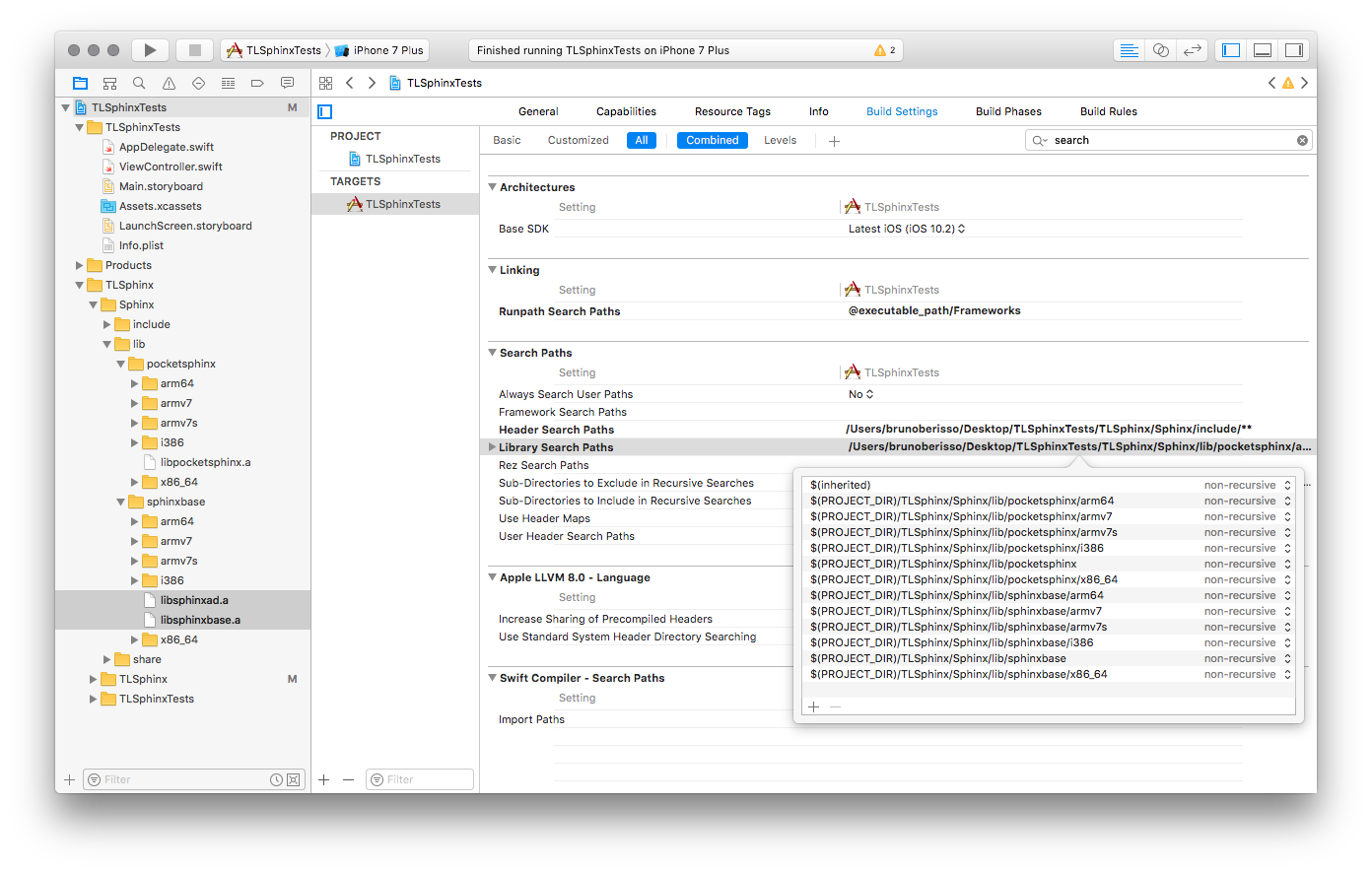1372x872 pixels.
Task: Switch to the General tab
Action: point(538,111)
